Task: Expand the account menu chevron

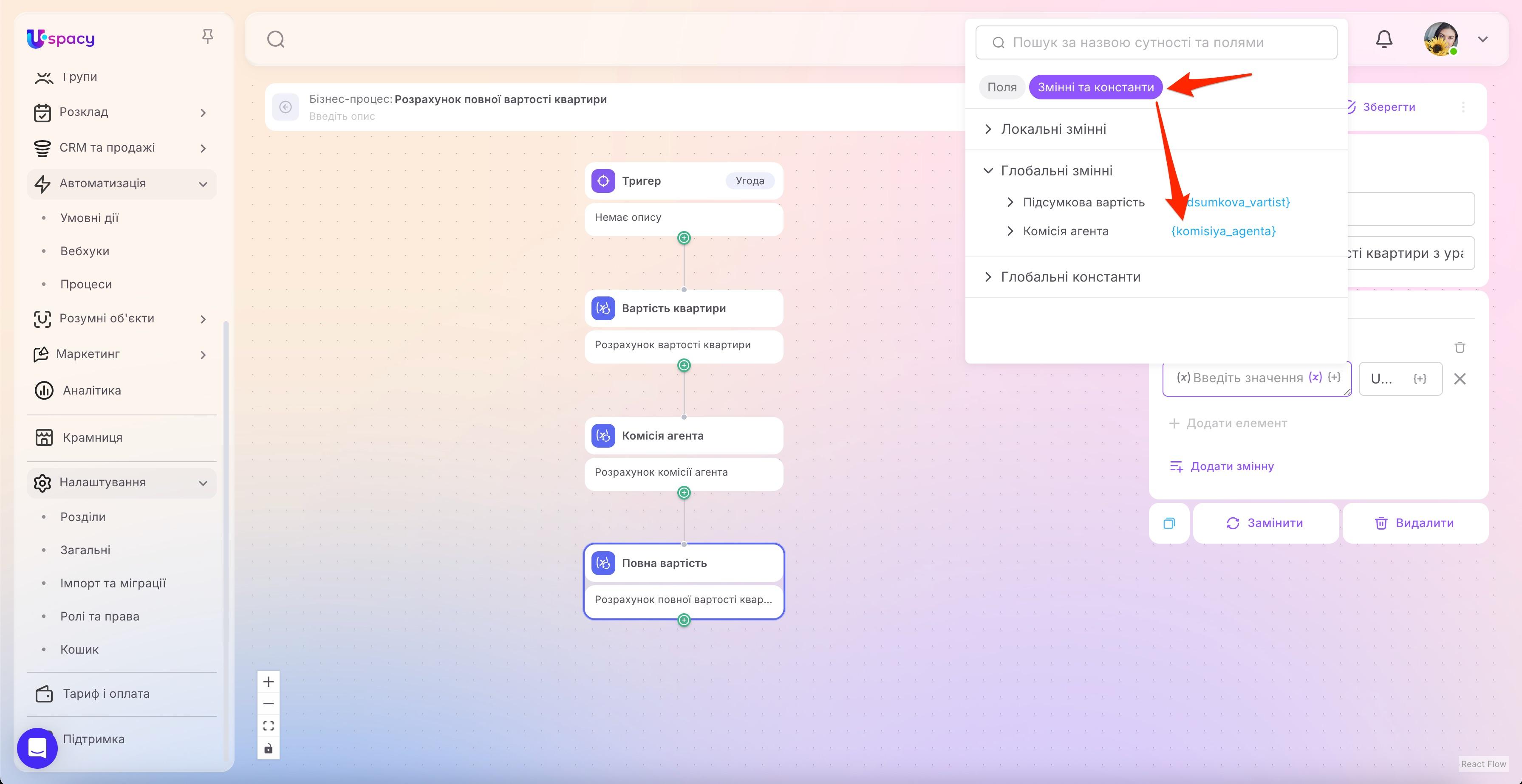Action: click(1483, 39)
